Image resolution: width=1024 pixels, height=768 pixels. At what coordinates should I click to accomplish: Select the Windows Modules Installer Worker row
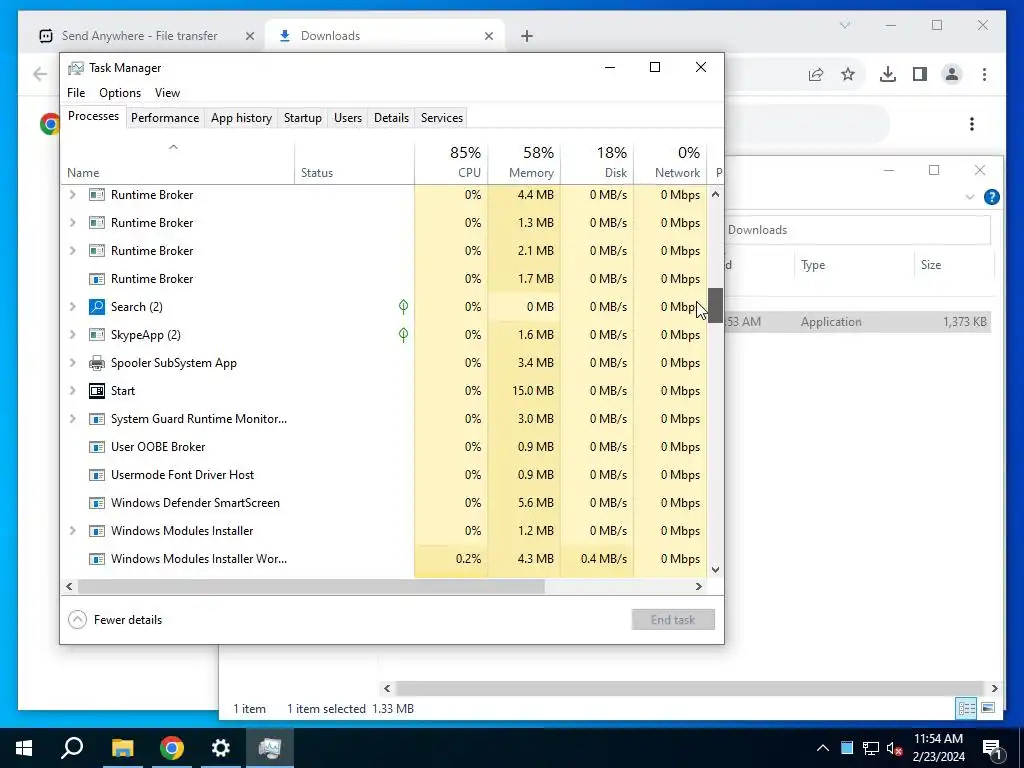pyautogui.click(x=384, y=559)
